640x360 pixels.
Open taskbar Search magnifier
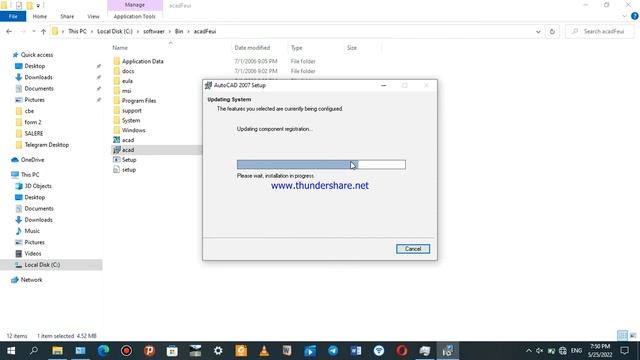[34, 351]
